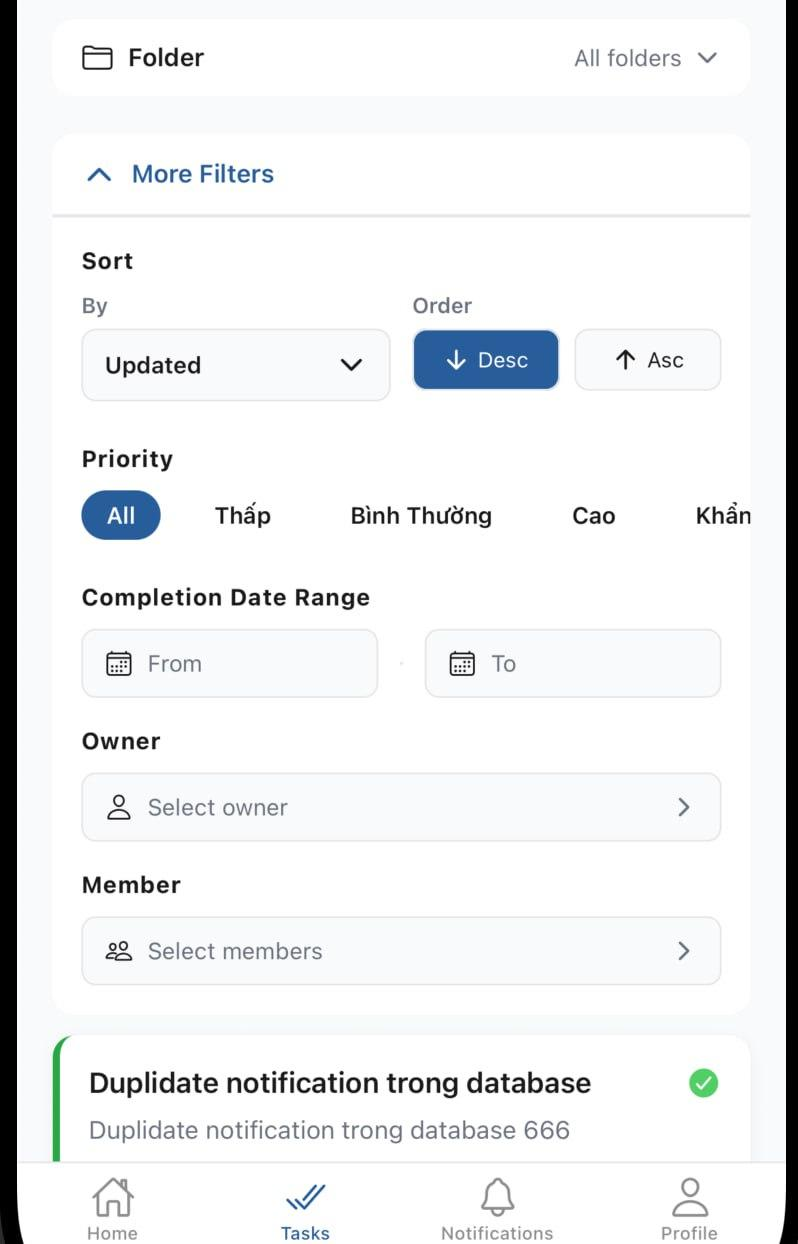This screenshot has height=1244, width=798.
Task: Click the Home icon in bottom navigation
Action: tap(112, 1196)
